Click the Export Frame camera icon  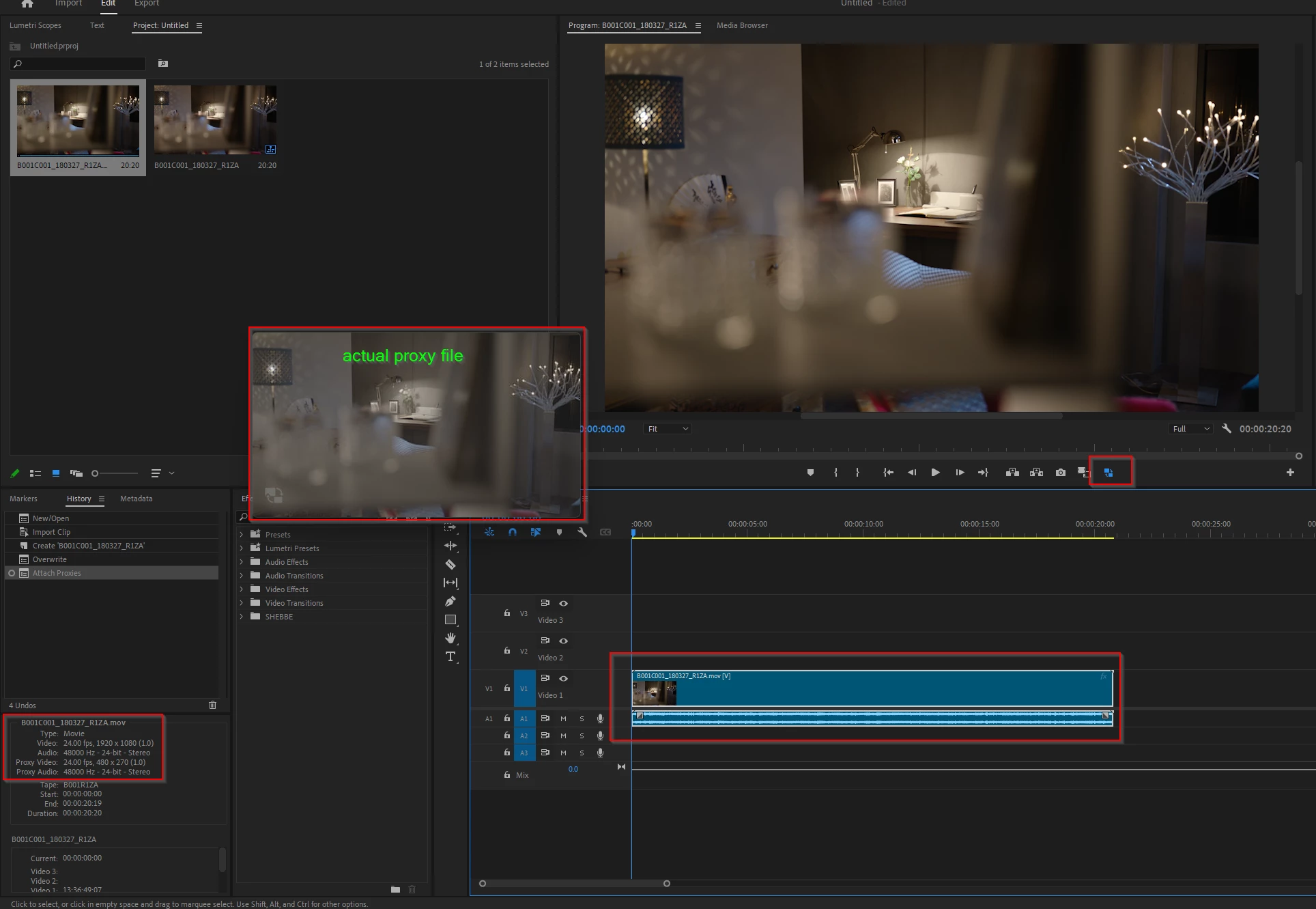point(1060,473)
